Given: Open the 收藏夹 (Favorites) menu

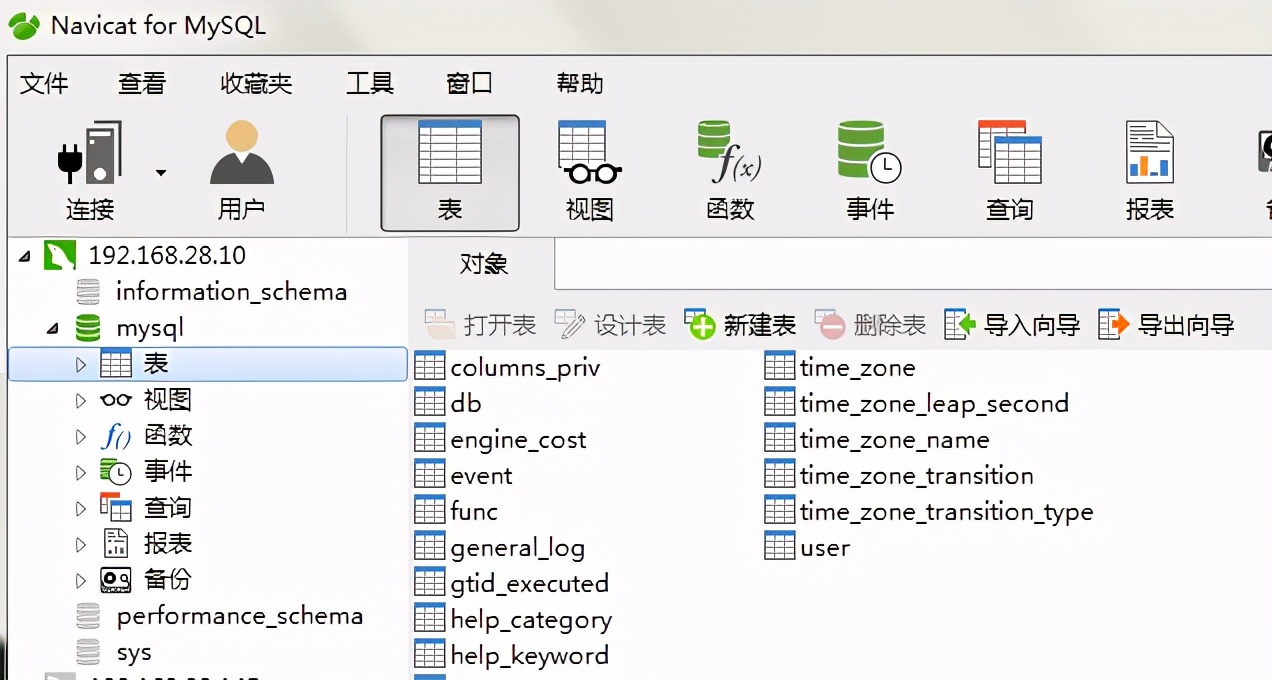Looking at the screenshot, I should tap(256, 84).
